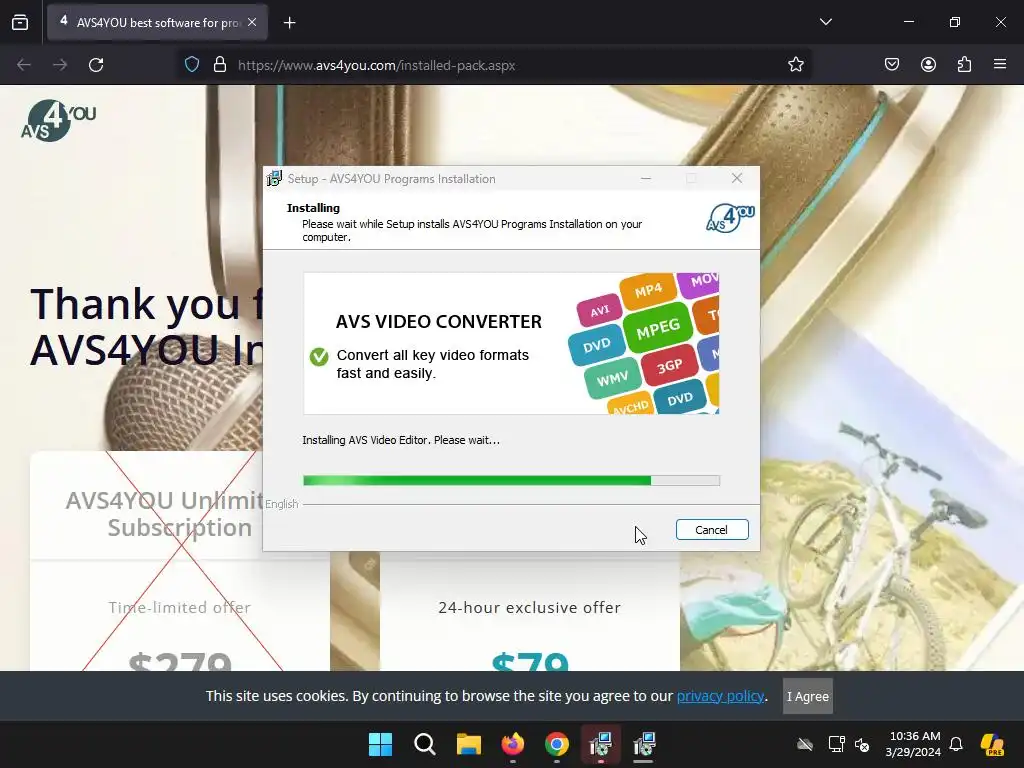The image size is (1024, 768).
Task: Open the Extensions puzzle icon
Action: point(964,65)
